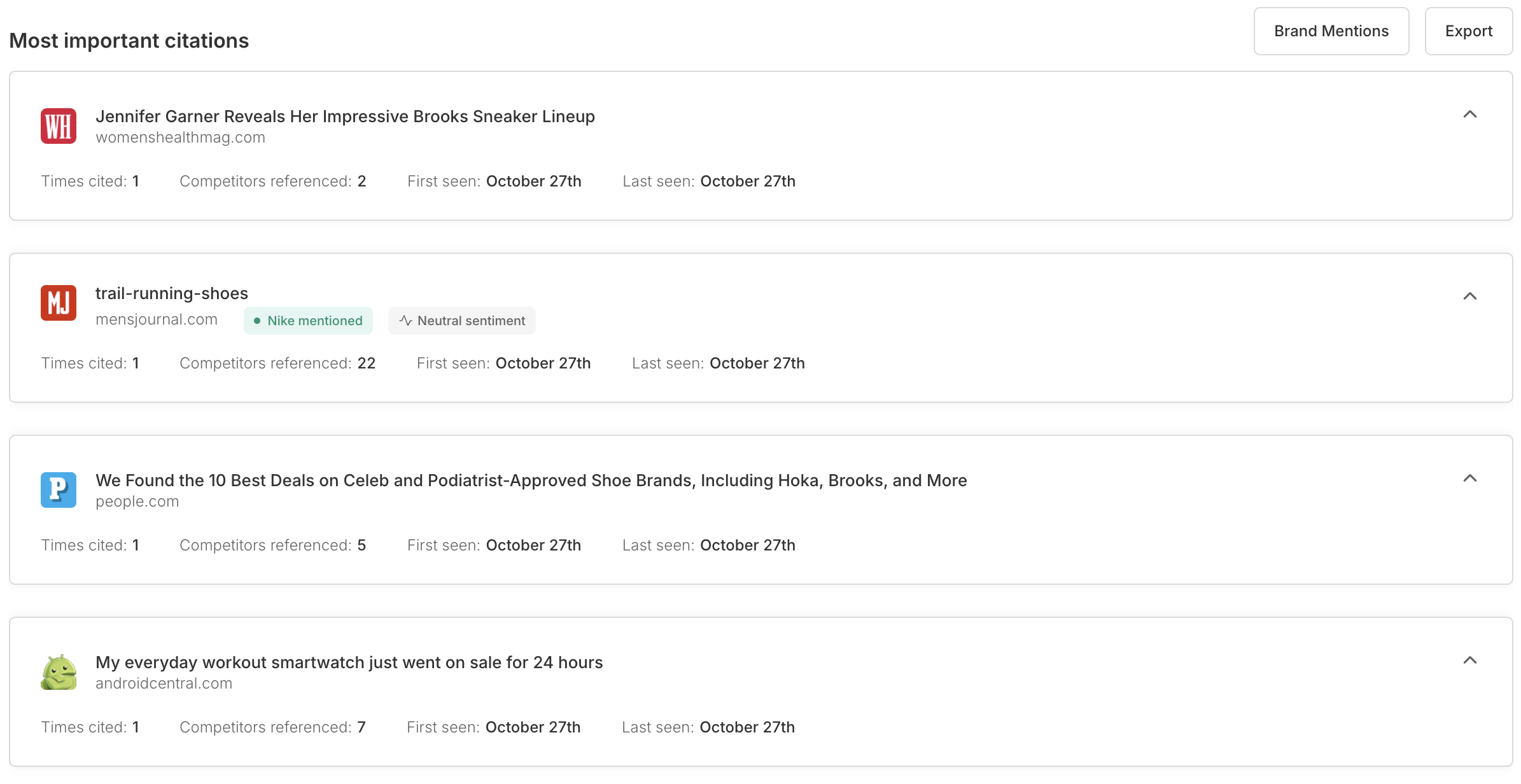This screenshot has width=1521, height=784.
Task: Open the everyday workout smartwatch article title
Action: click(x=349, y=662)
